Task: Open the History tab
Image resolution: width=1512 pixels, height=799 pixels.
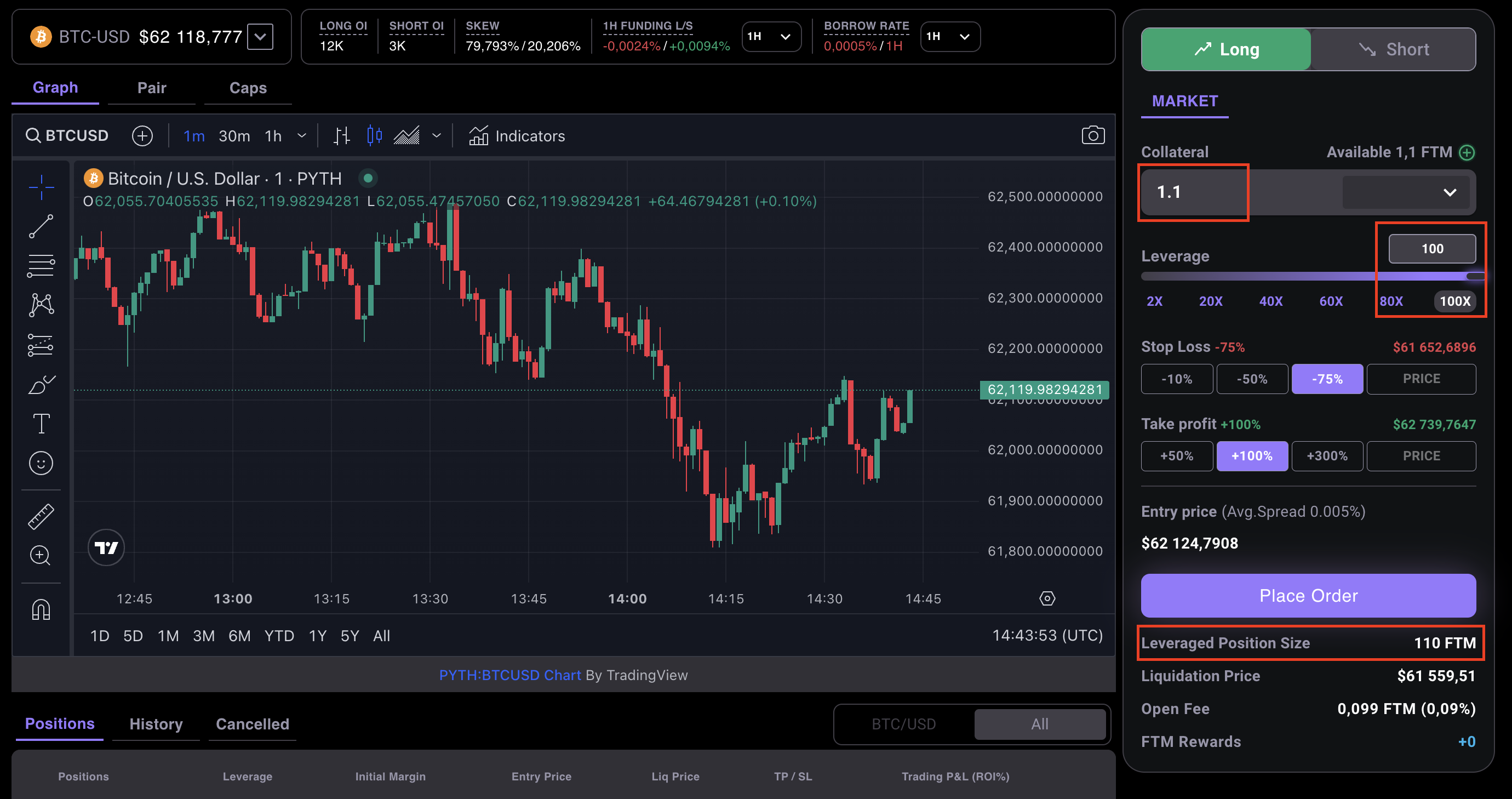Action: point(156,724)
